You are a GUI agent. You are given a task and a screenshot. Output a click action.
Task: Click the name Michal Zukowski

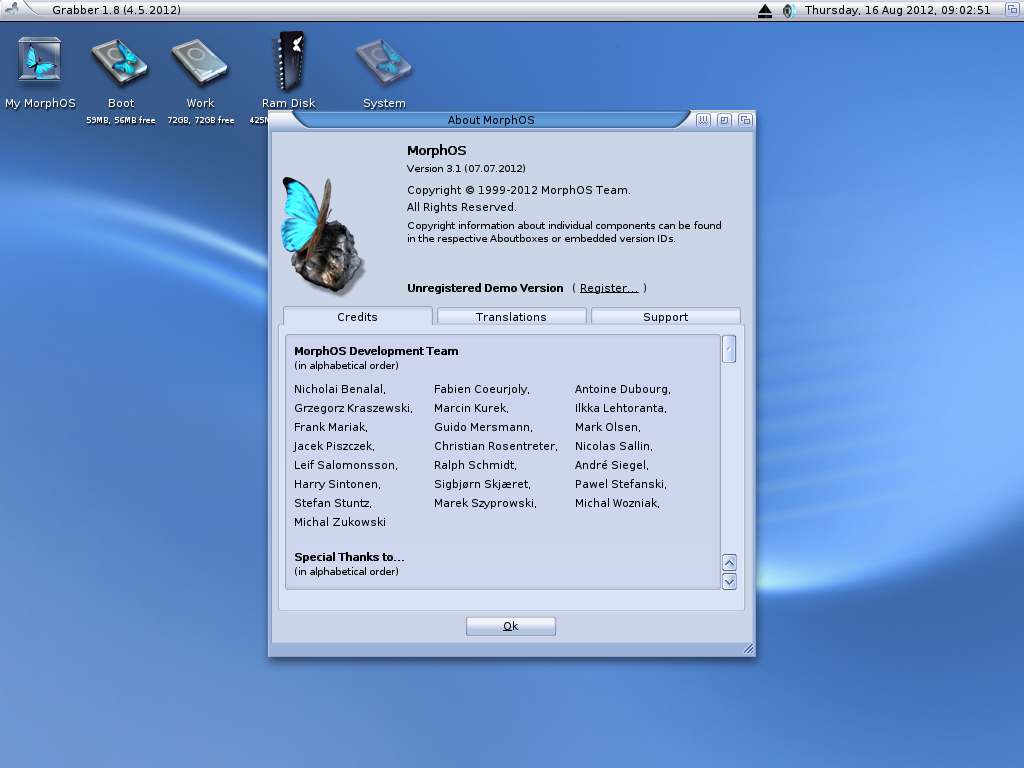(340, 522)
